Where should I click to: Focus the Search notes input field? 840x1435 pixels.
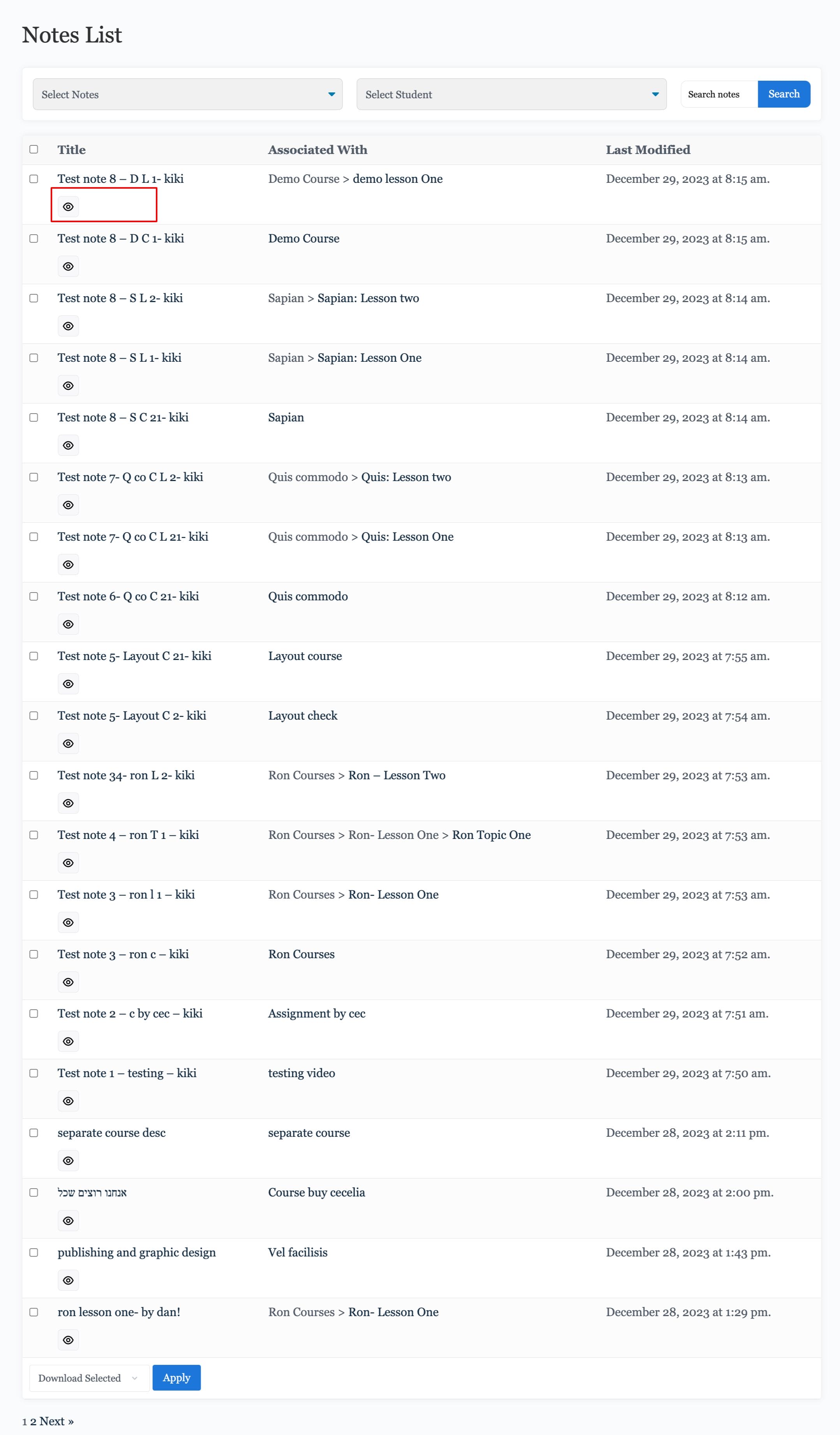(x=719, y=94)
